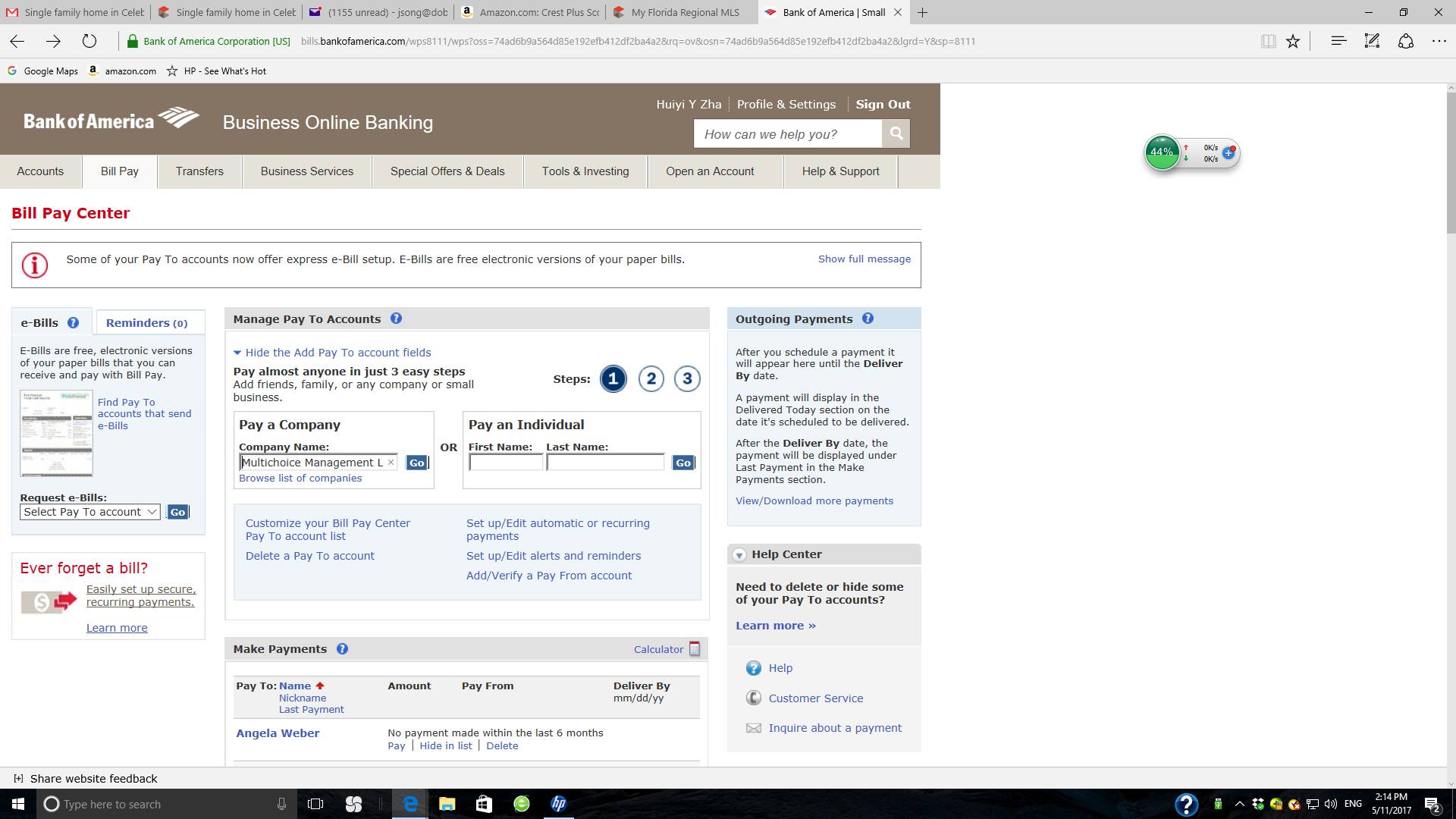Click the search magnifier icon in header
The width and height of the screenshot is (1456, 819).
pyautogui.click(x=896, y=134)
